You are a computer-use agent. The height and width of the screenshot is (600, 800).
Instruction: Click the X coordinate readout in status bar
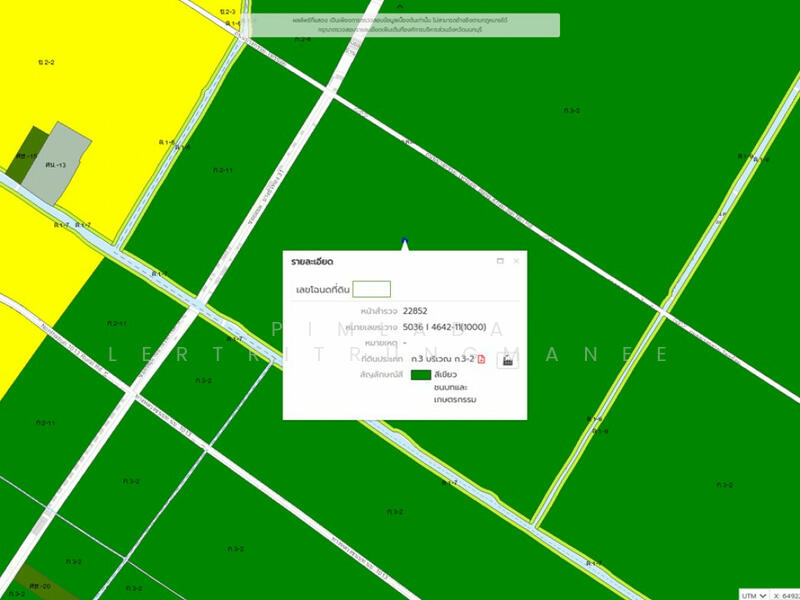click(785, 593)
